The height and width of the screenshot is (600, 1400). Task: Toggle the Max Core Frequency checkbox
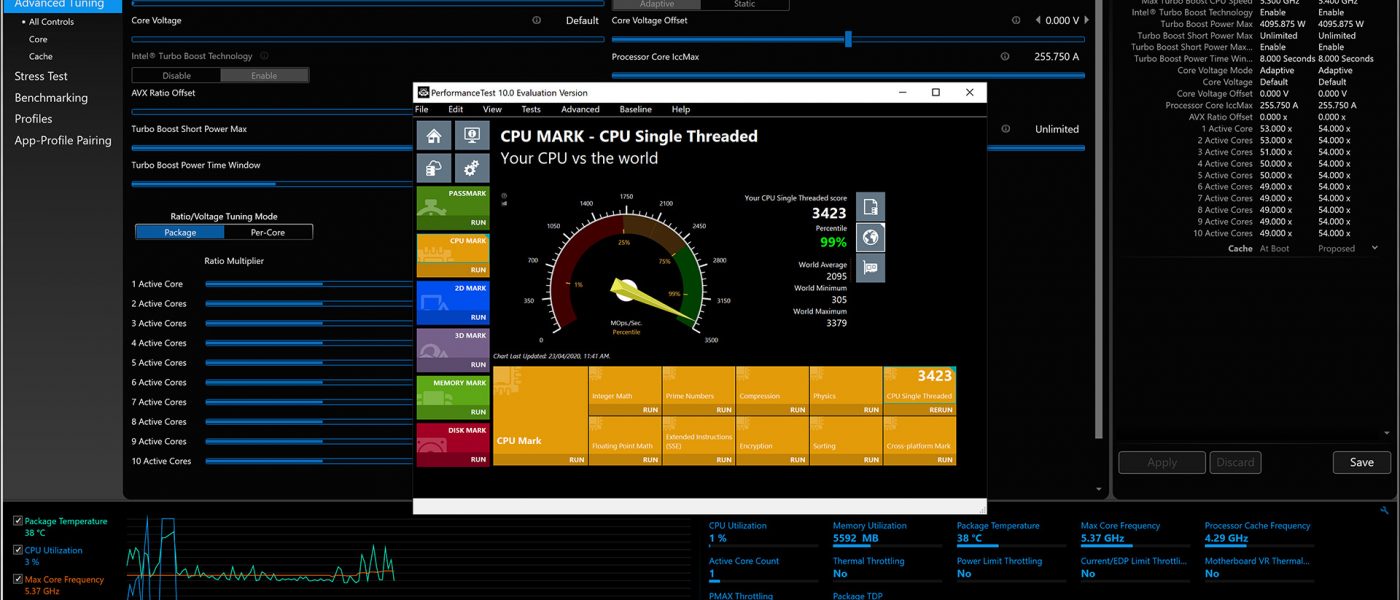[x=18, y=579]
